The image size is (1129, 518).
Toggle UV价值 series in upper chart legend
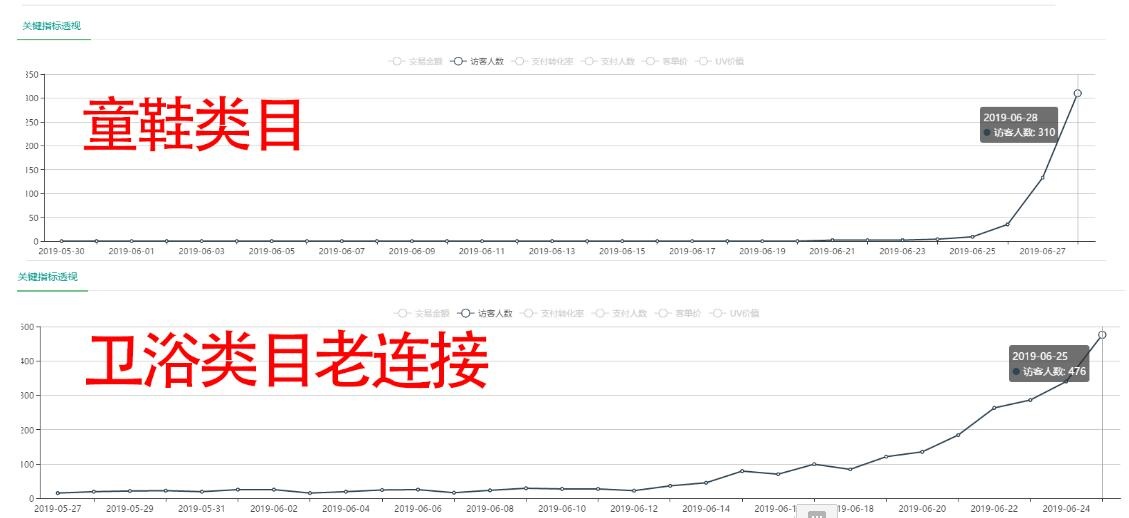tap(719, 61)
